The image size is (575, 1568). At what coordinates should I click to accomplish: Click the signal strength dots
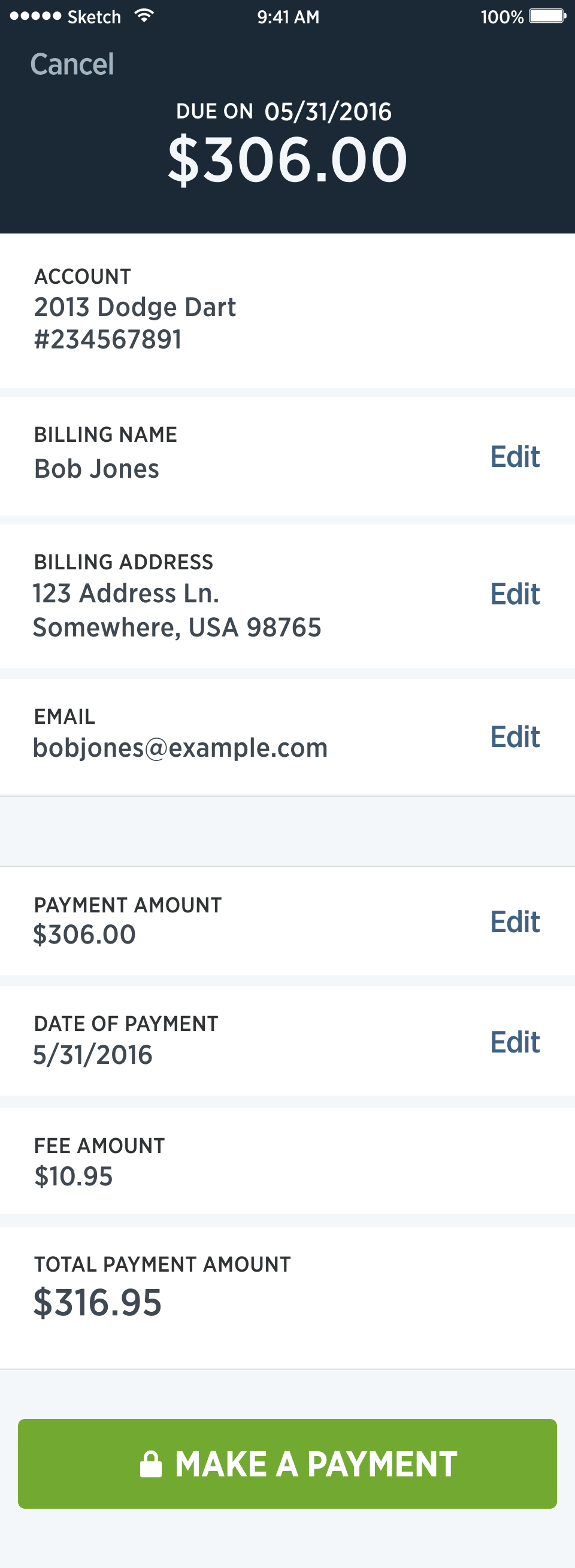coord(35,16)
